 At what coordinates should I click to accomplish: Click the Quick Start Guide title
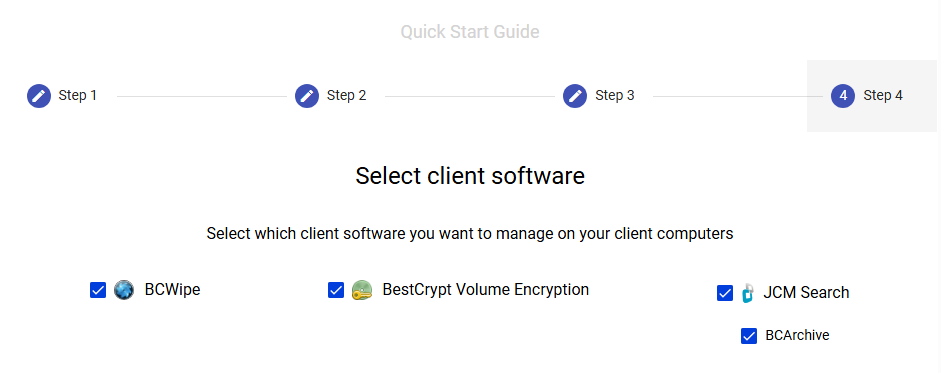pyautogui.click(x=470, y=32)
